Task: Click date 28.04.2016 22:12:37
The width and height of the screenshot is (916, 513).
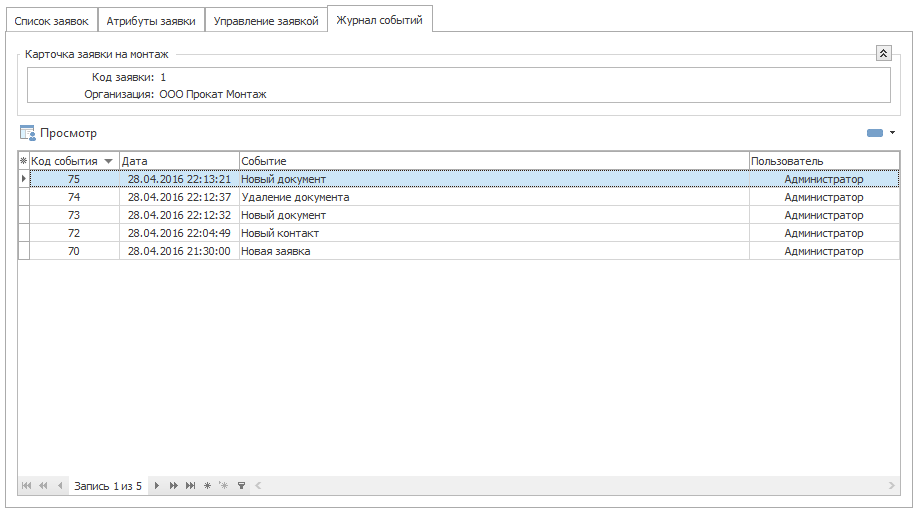Action: 179,197
